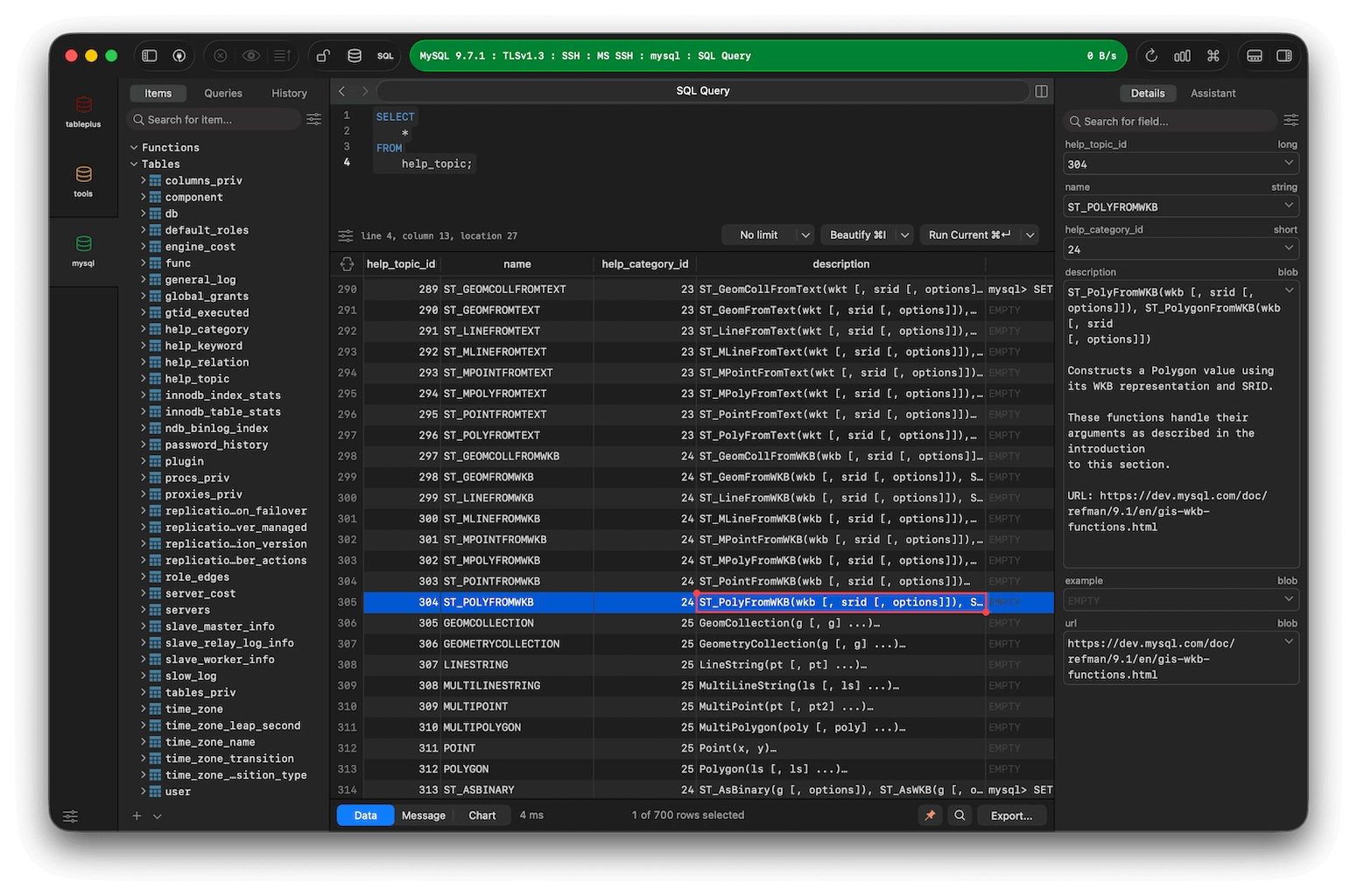Click the Run Current button
This screenshot has height=896, width=1357.
[x=970, y=235]
